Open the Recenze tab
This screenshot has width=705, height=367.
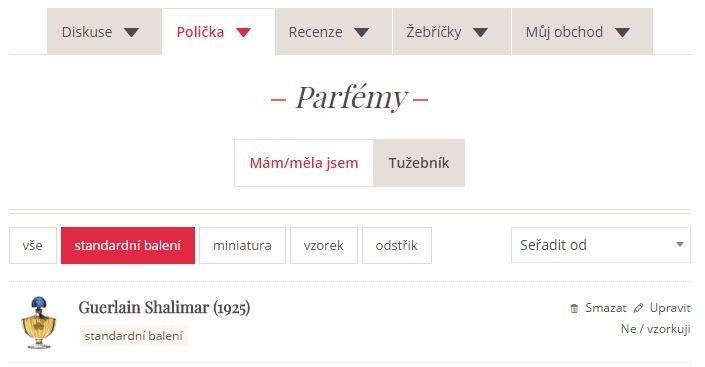pos(334,32)
